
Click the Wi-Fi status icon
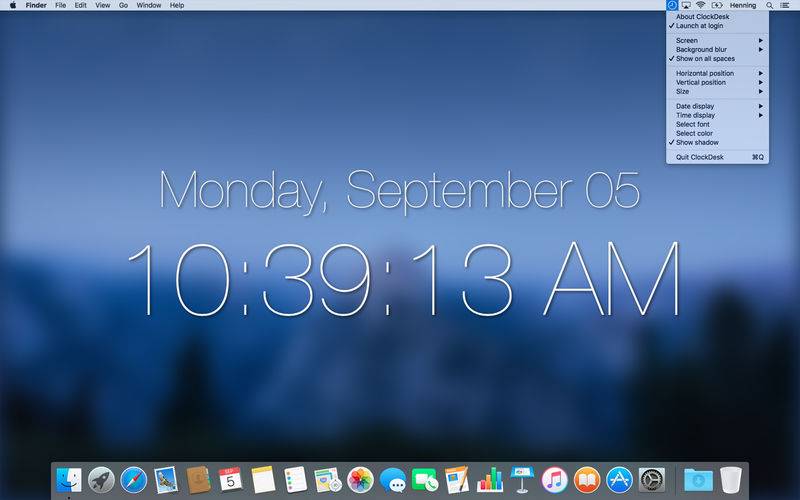pos(701,5)
